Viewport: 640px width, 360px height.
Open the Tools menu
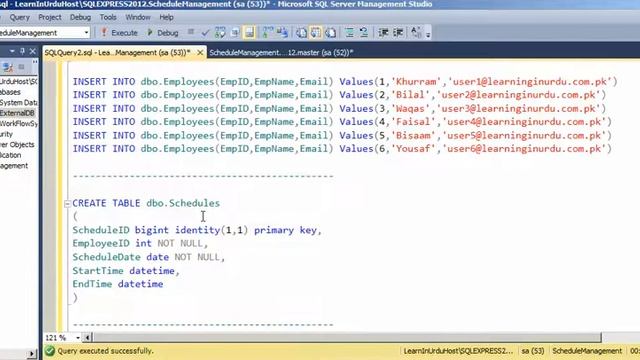[x=108, y=17]
